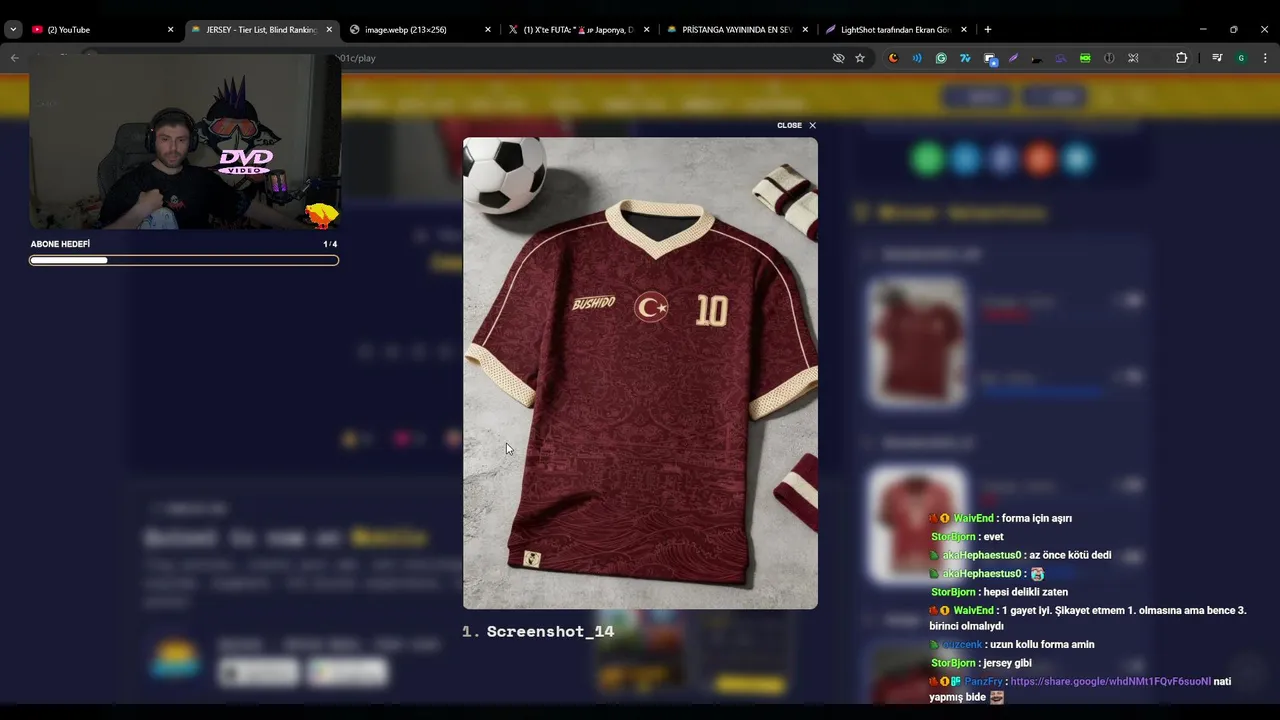
Task: Open the purple feather LightShot extension
Action: click(1013, 58)
